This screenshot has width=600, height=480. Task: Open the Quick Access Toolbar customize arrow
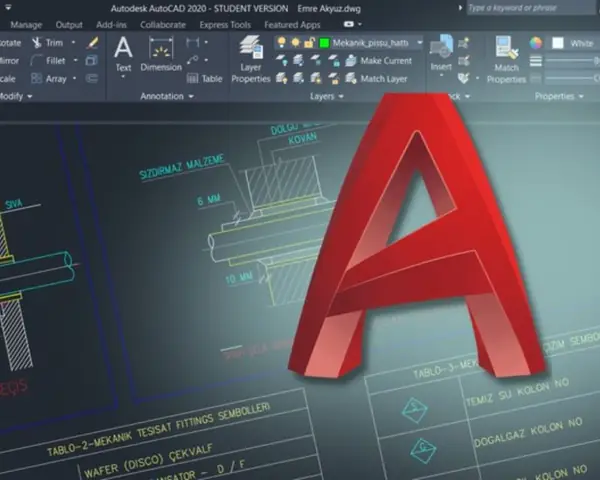[x=8, y=7]
